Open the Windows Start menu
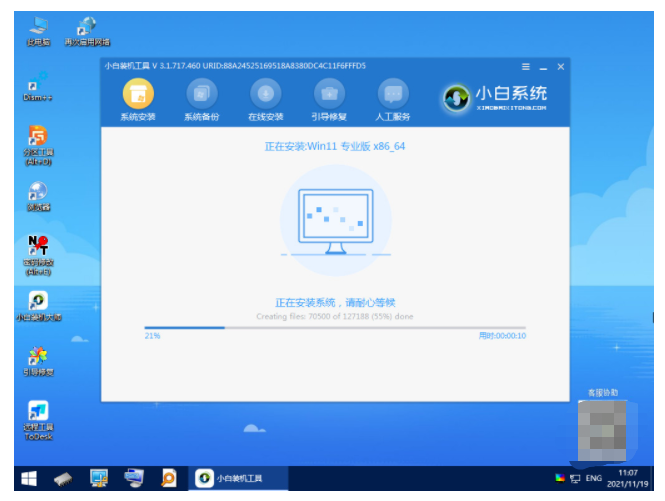This screenshot has width=665, height=501. click(28, 478)
